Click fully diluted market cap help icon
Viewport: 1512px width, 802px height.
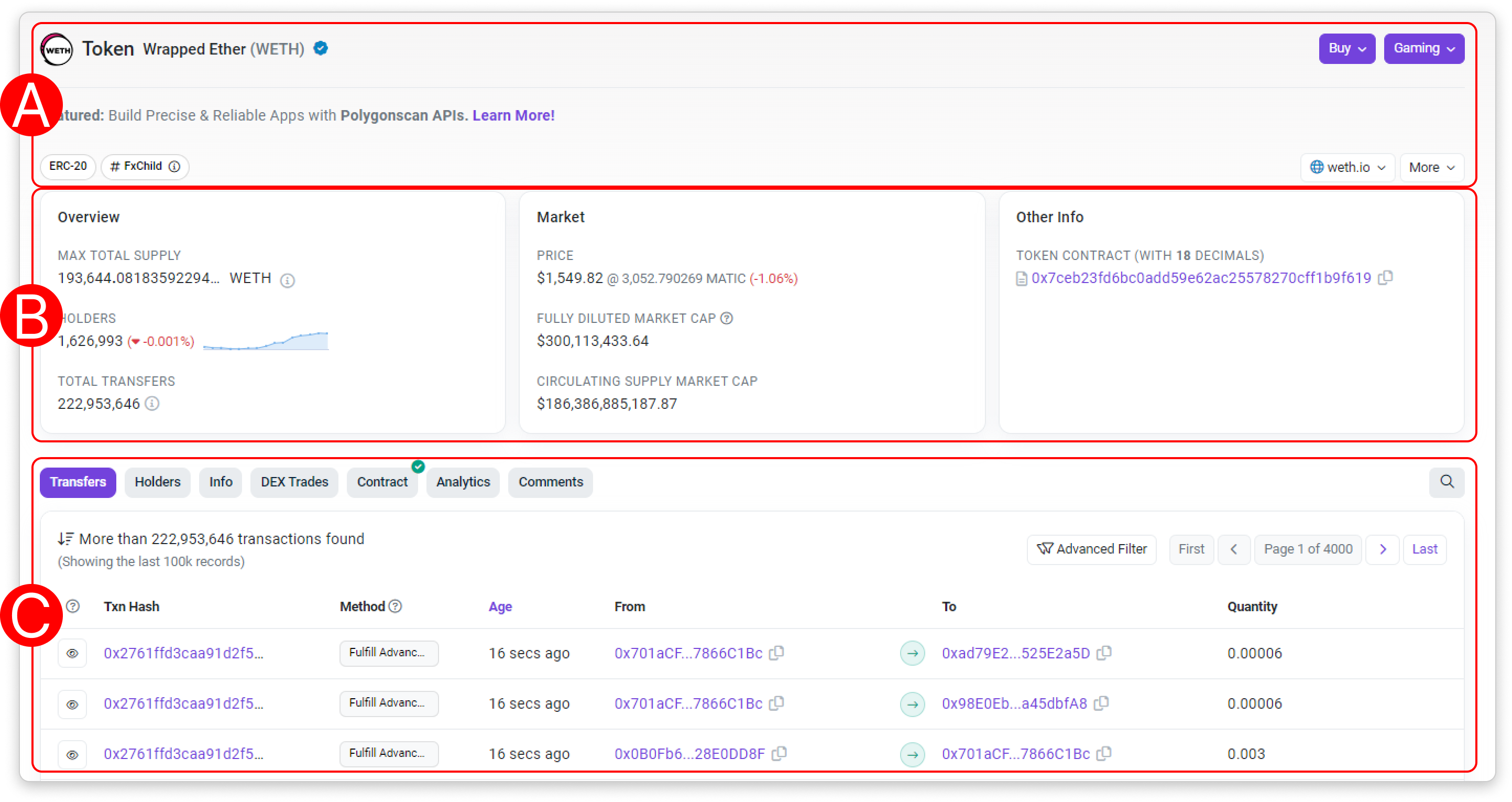pyautogui.click(x=727, y=318)
